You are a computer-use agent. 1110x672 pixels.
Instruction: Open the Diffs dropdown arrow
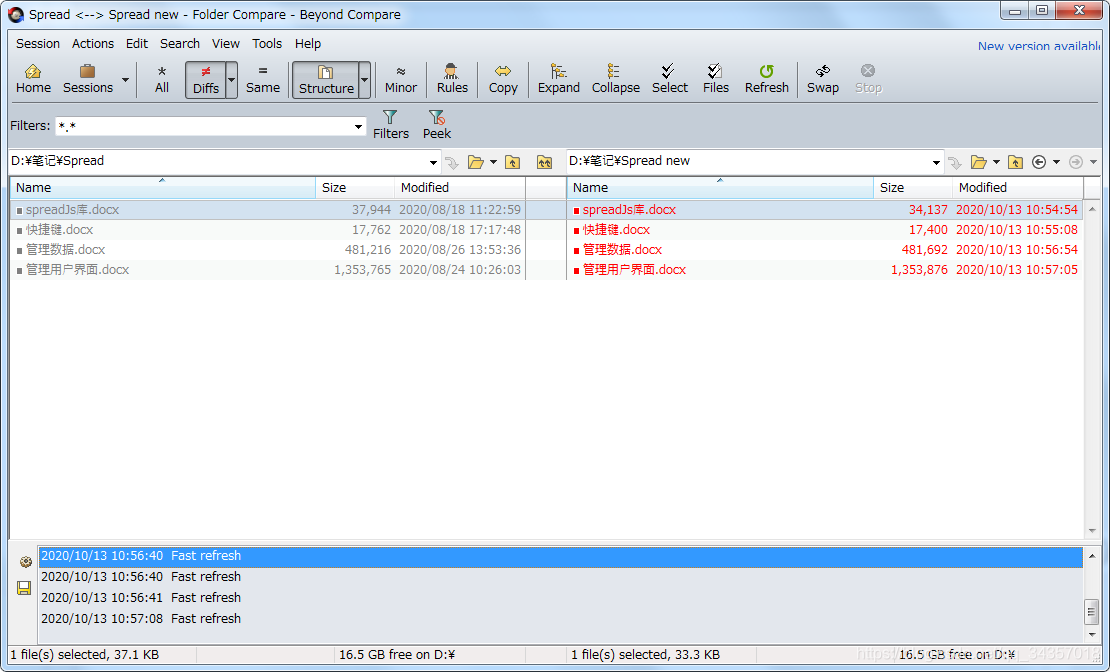point(231,79)
